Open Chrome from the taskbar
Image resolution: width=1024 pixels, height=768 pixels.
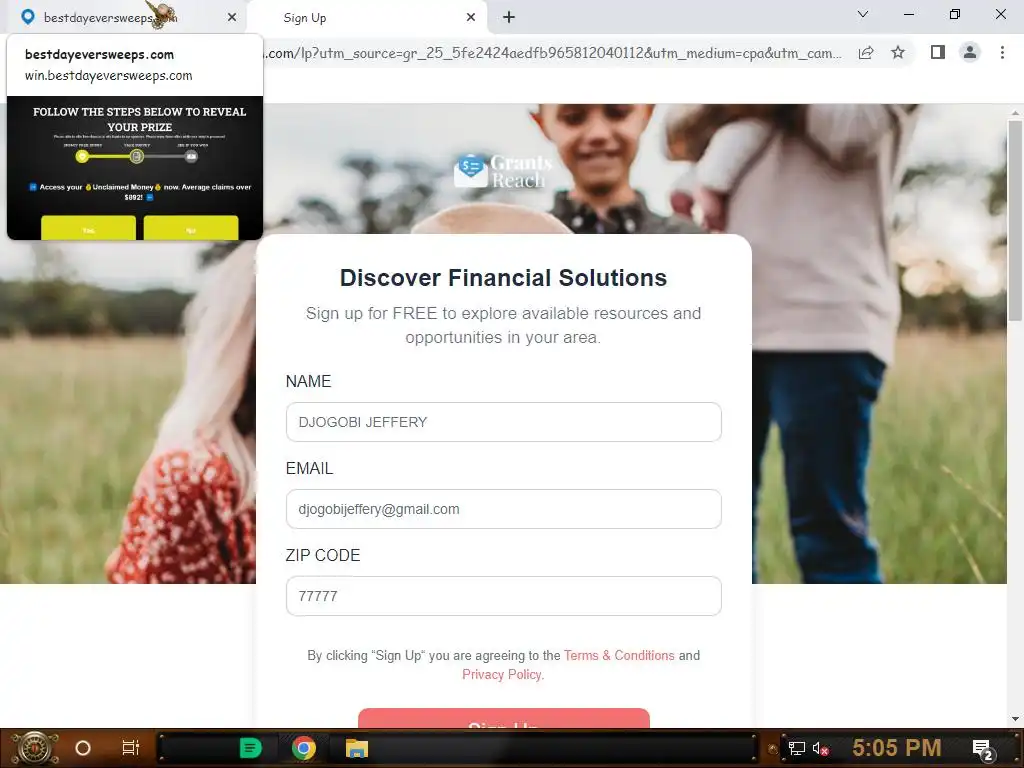click(x=304, y=748)
